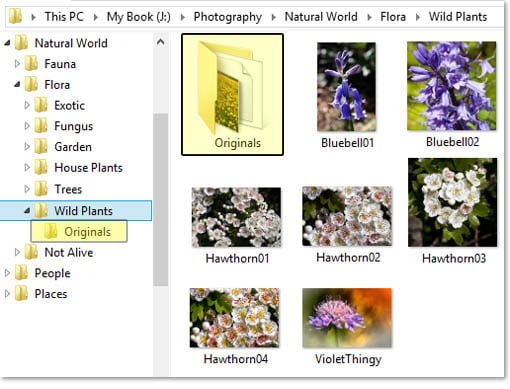Click the Places folder icon

pos(21,294)
